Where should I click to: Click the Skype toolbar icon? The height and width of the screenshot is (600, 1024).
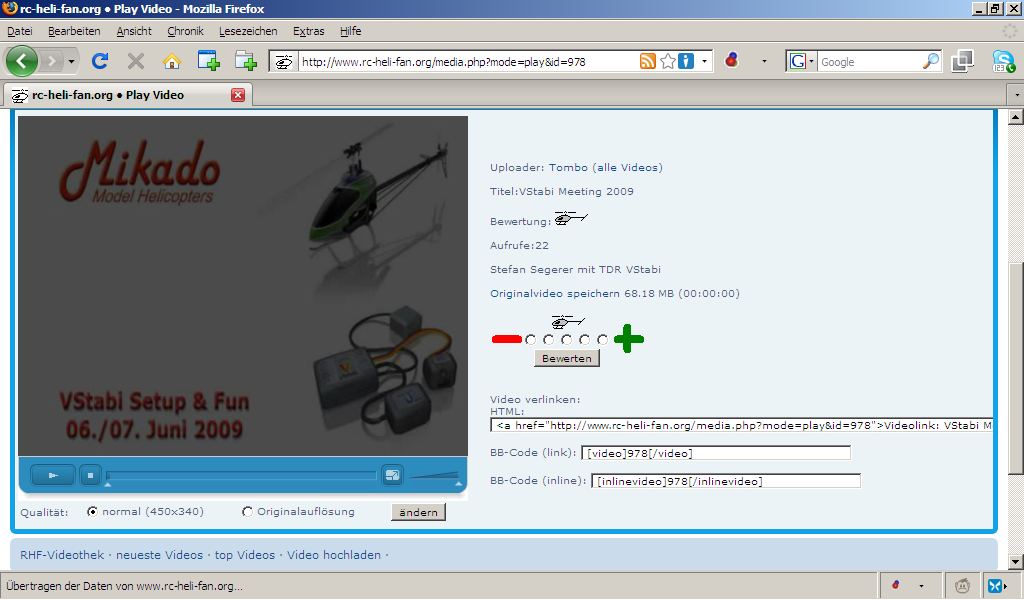pos(1003,61)
